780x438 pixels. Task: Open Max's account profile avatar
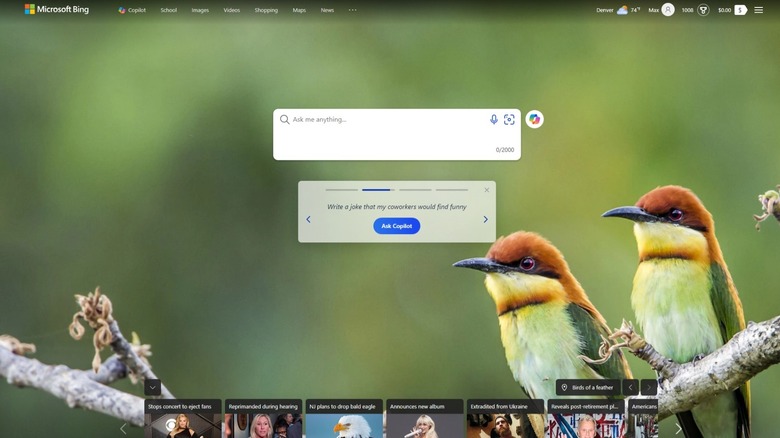[x=668, y=10]
